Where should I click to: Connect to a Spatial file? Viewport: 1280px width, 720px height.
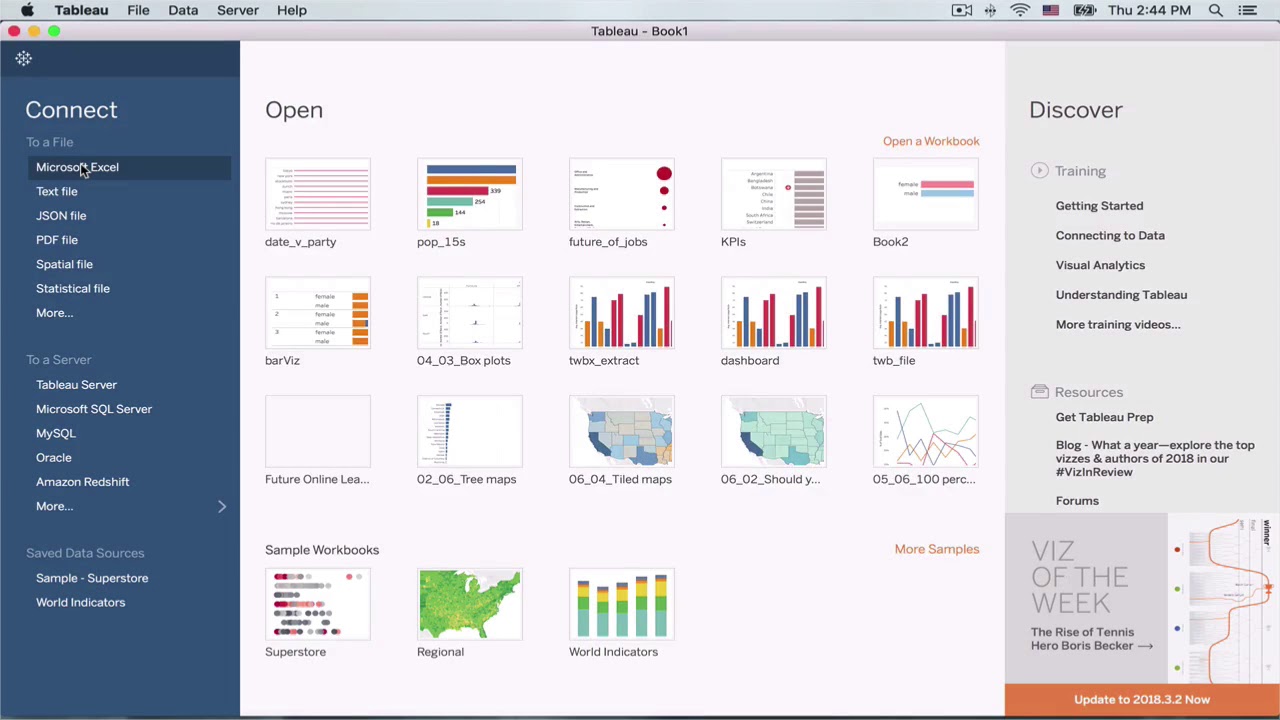coord(64,264)
